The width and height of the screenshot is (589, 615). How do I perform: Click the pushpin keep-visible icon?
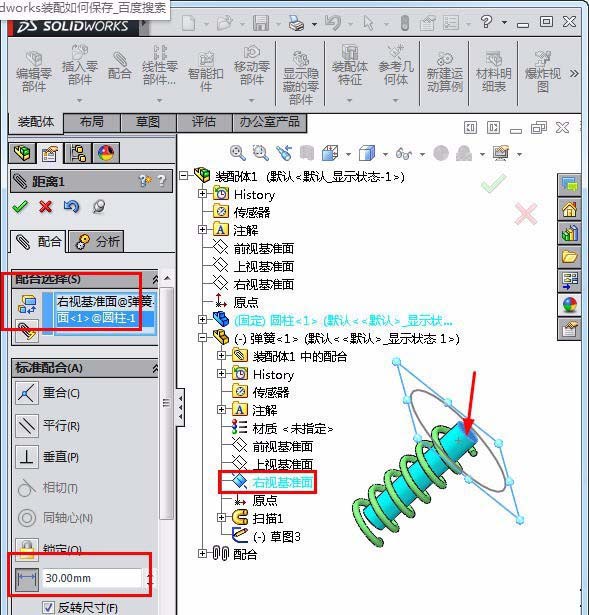[x=98, y=207]
